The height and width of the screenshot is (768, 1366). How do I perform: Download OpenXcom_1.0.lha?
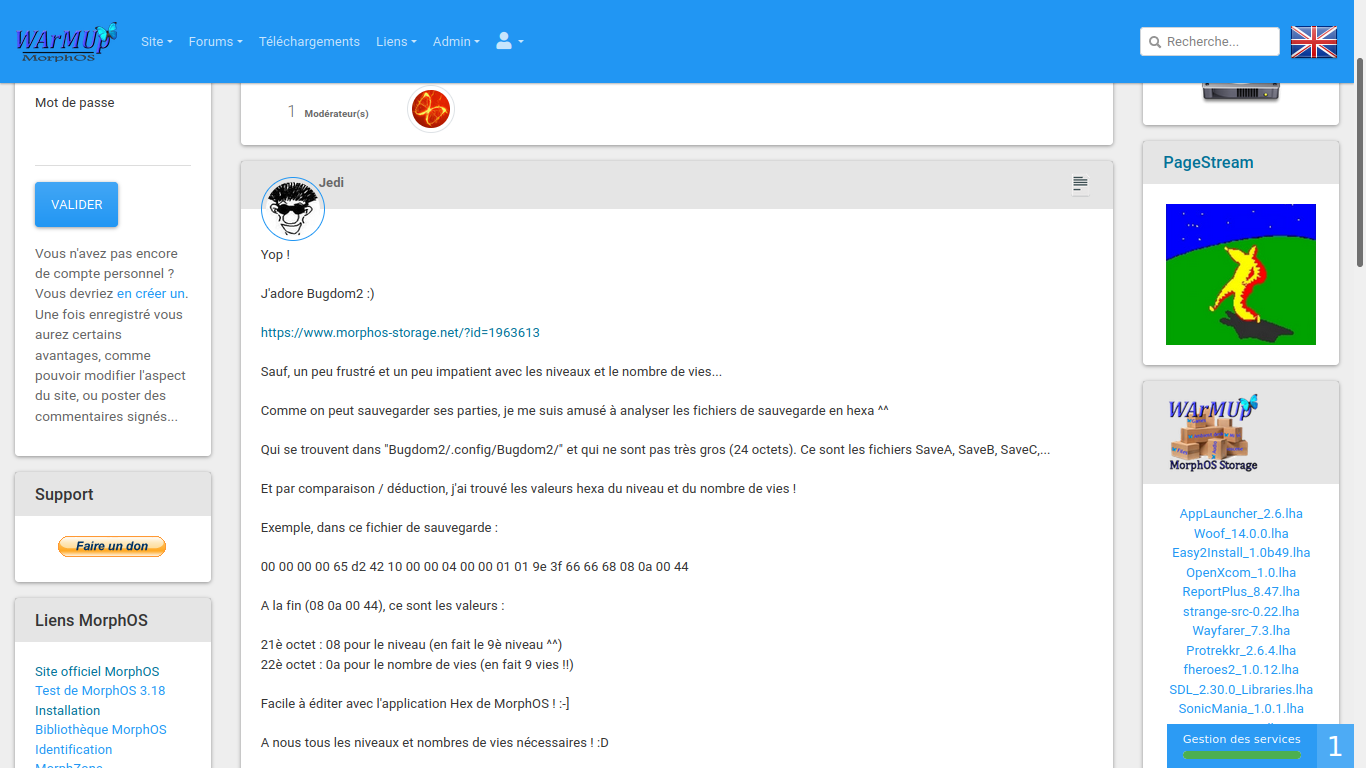pos(1241,573)
